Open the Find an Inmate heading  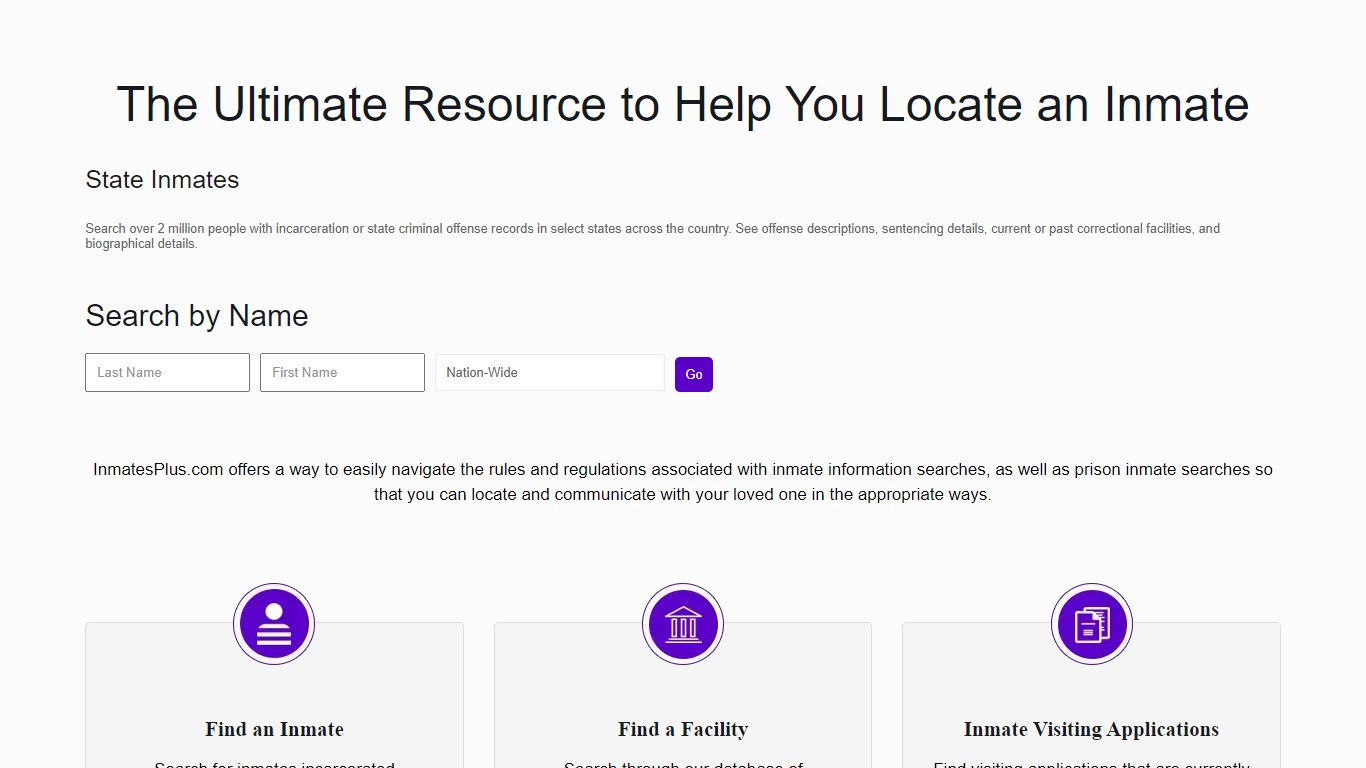click(274, 729)
